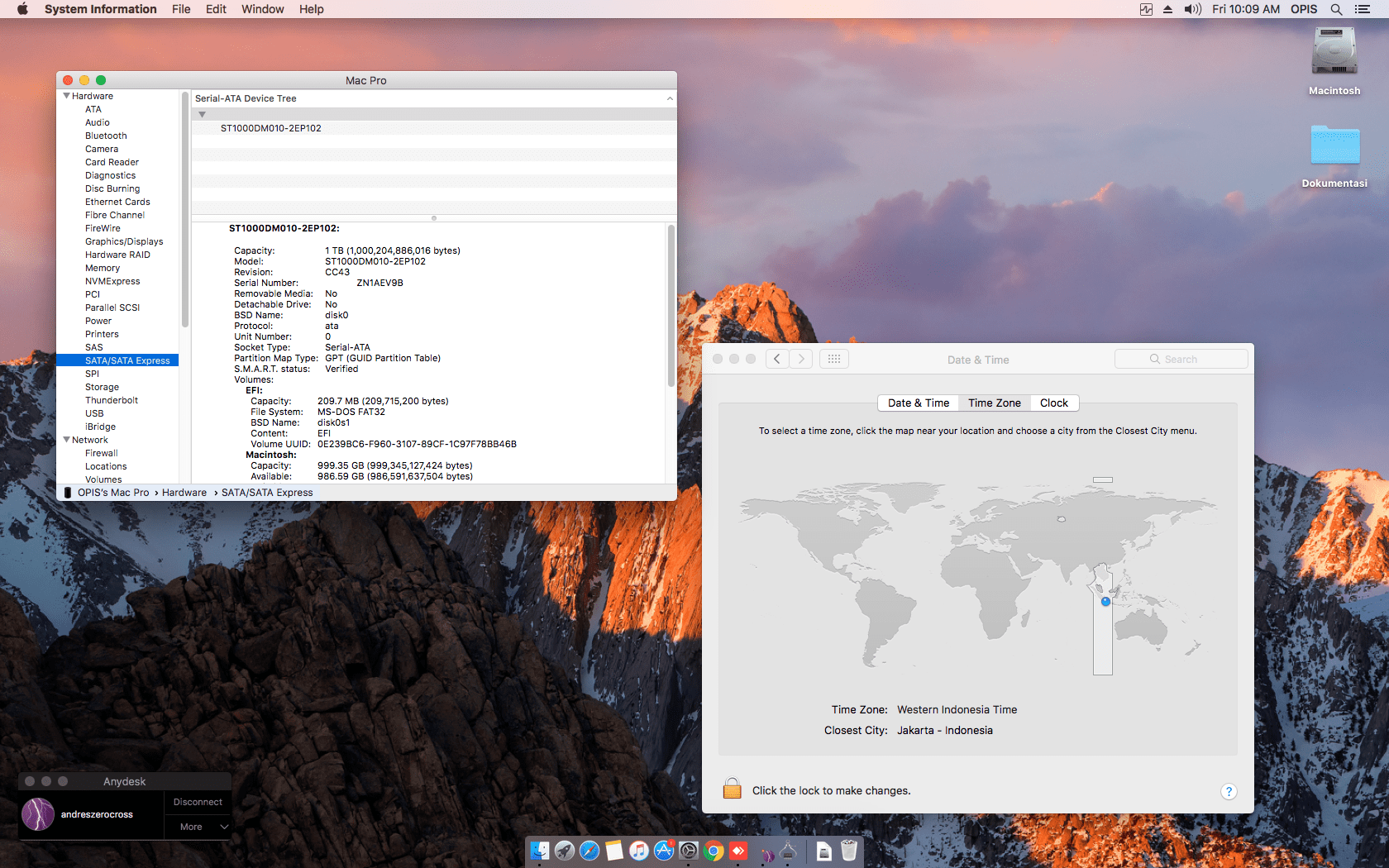Launch AnyDesk from the Dock
This screenshot has height=868, width=1389.
point(737,851)
